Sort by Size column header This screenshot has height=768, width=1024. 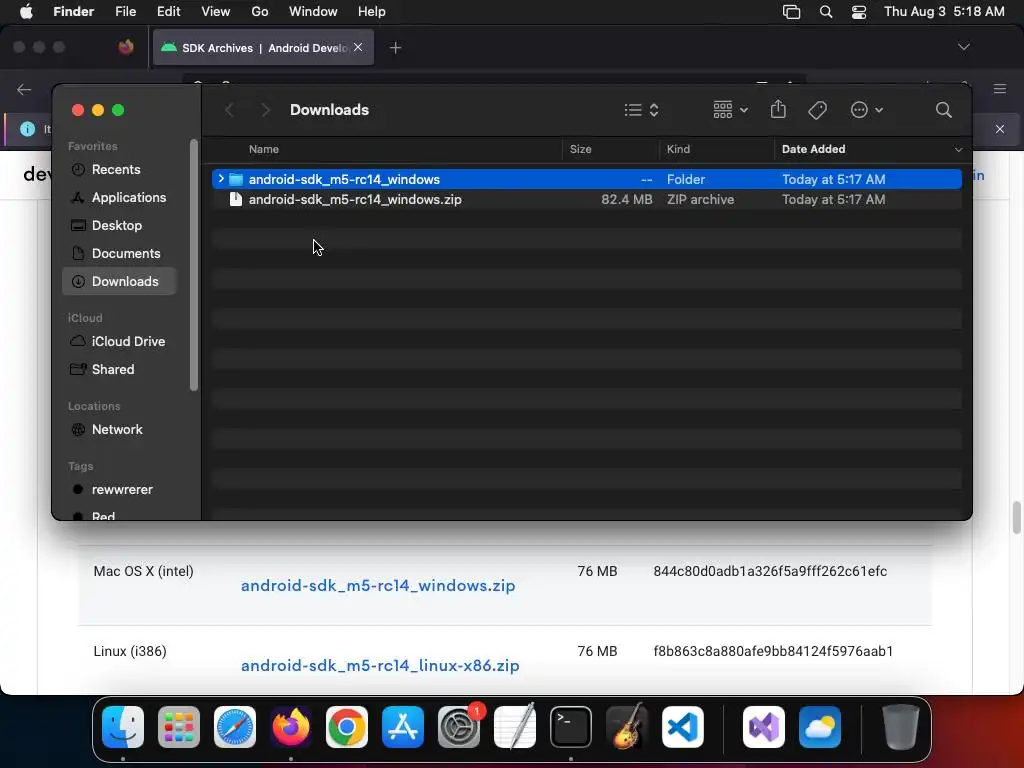[x=580, y=149]
